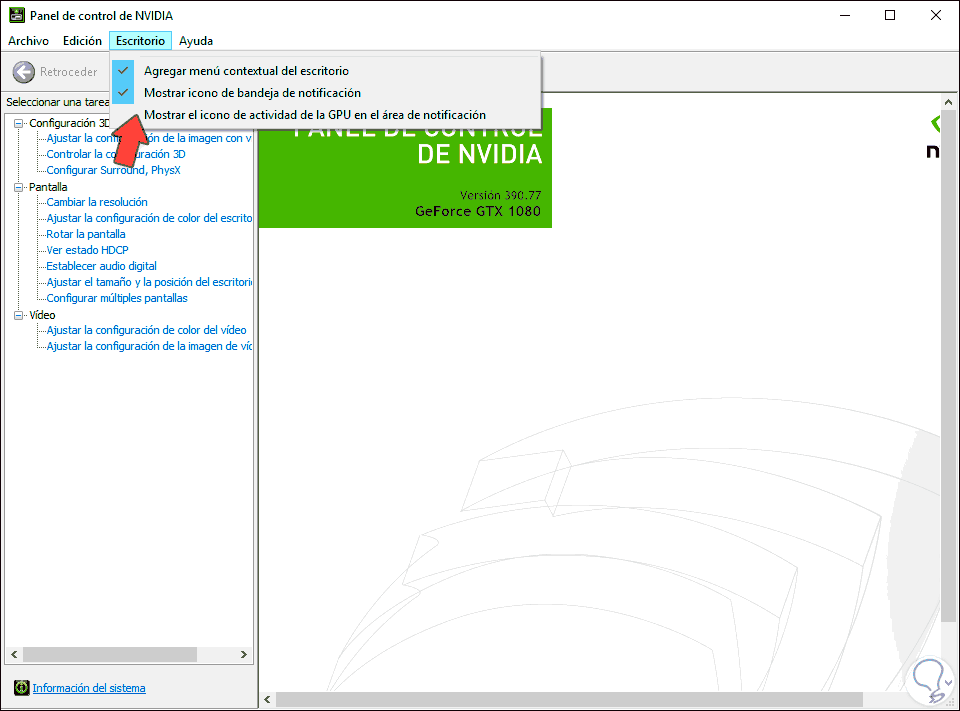Click task tree scroll left arrow
The image size is (960, 711).
point(13,655)
